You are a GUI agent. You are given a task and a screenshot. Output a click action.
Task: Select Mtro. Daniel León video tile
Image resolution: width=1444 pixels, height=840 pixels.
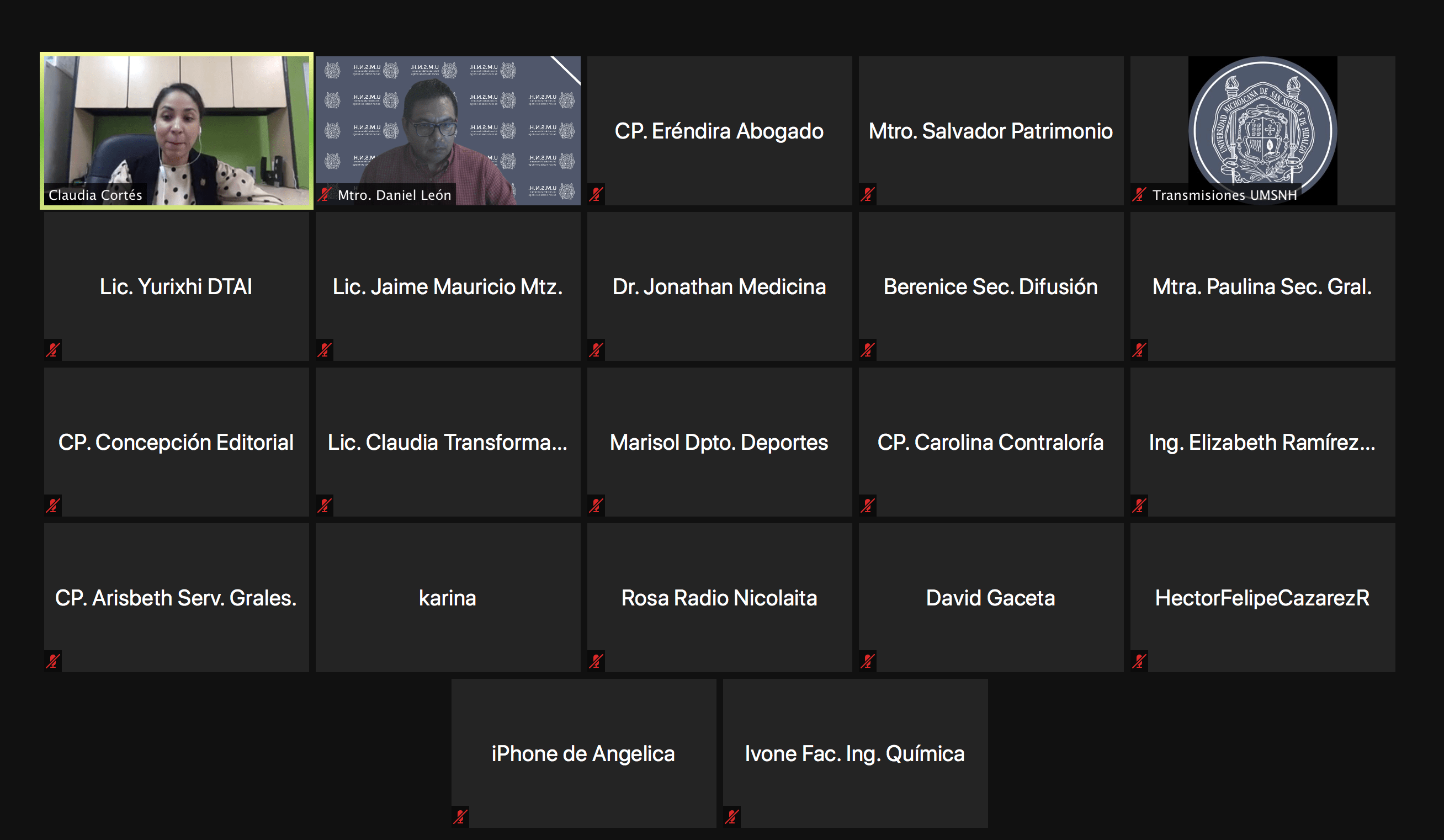point(448,131)
